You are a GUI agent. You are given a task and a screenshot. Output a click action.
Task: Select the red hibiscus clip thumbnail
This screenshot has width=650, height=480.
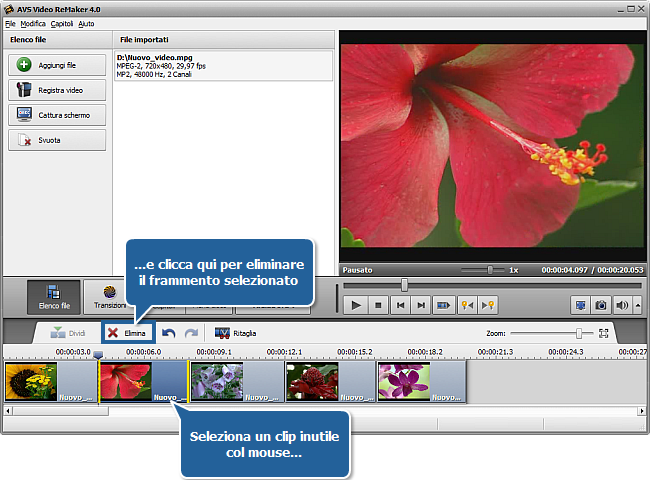pos(126,382)
